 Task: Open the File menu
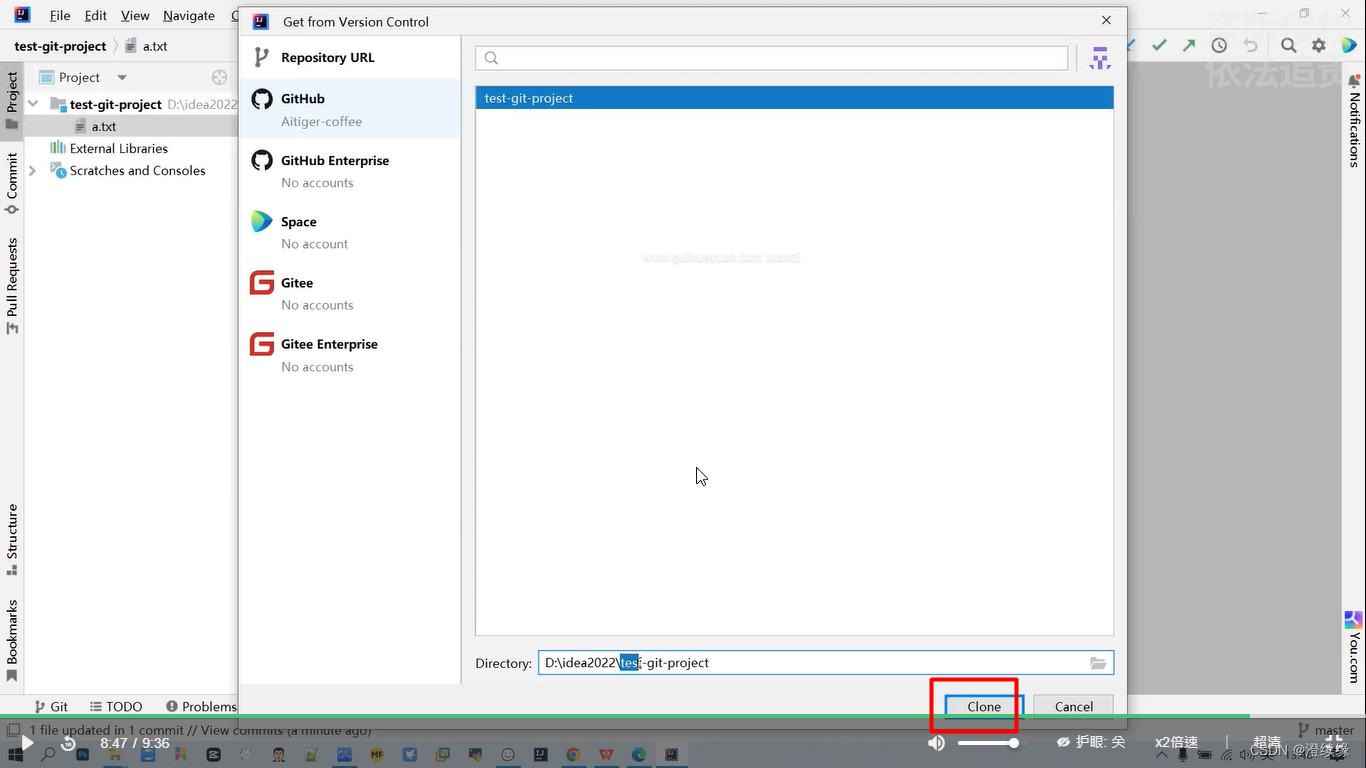tap(60, 16)
